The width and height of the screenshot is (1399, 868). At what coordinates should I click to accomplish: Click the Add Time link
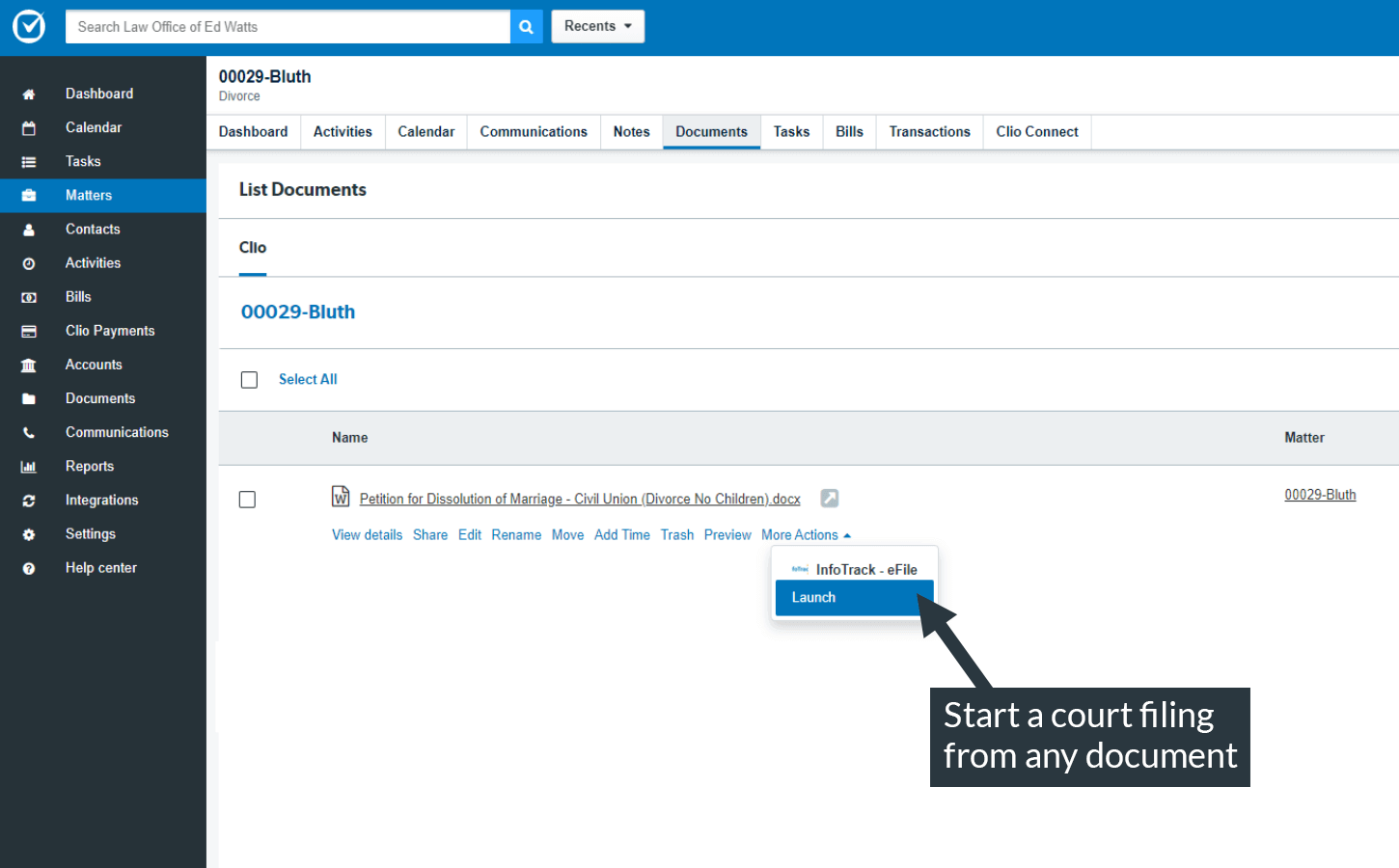[621, 535]
